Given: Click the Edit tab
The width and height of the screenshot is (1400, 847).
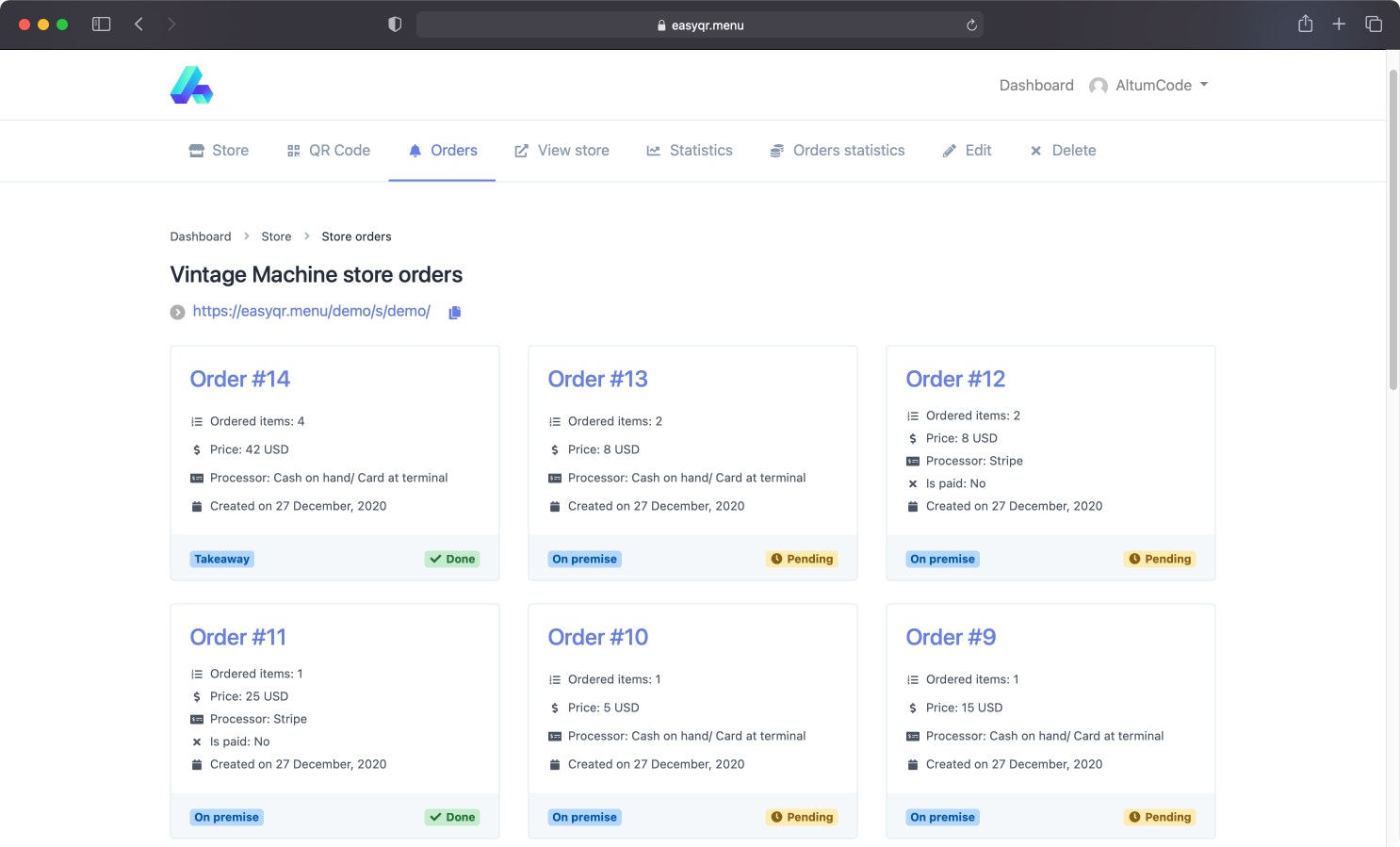Looking at the screenshot, I should point(968,151).
